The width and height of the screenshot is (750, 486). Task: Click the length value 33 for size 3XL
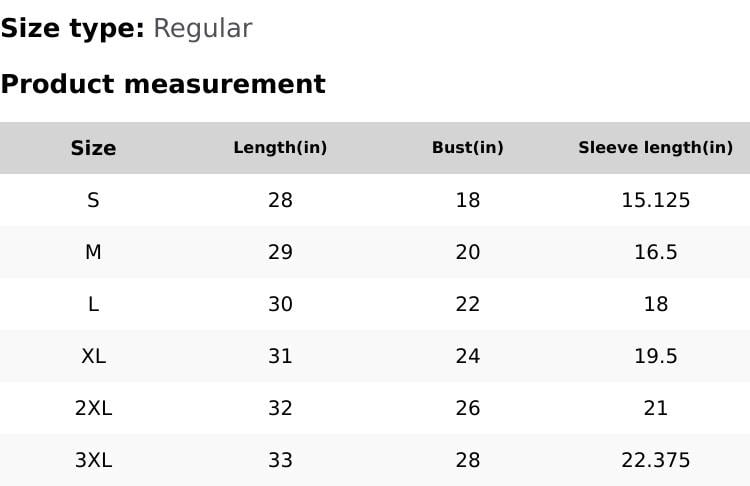tap(280, 460)
